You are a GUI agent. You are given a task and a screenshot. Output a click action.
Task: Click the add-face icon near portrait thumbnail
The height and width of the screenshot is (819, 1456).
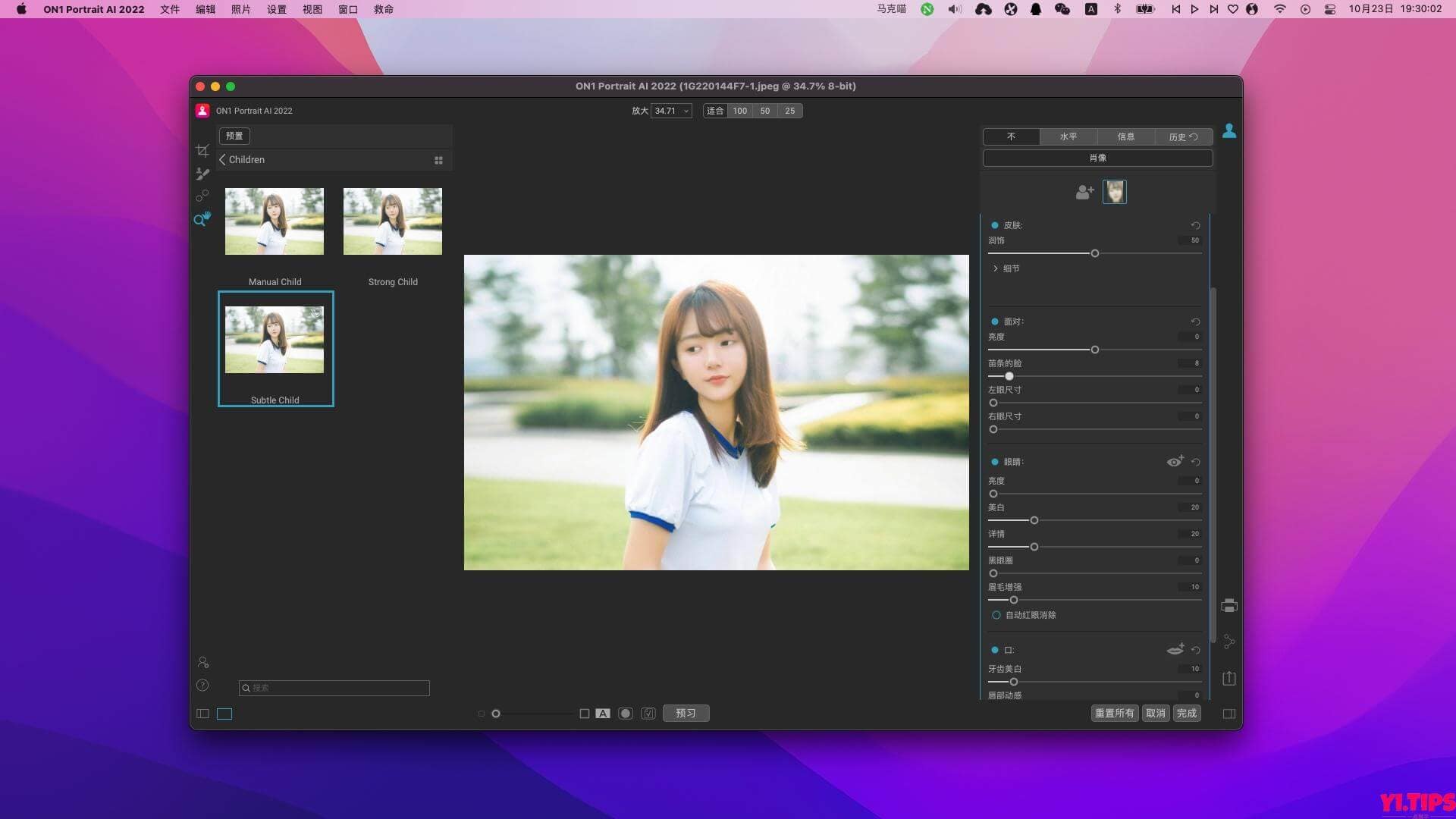1083,192
